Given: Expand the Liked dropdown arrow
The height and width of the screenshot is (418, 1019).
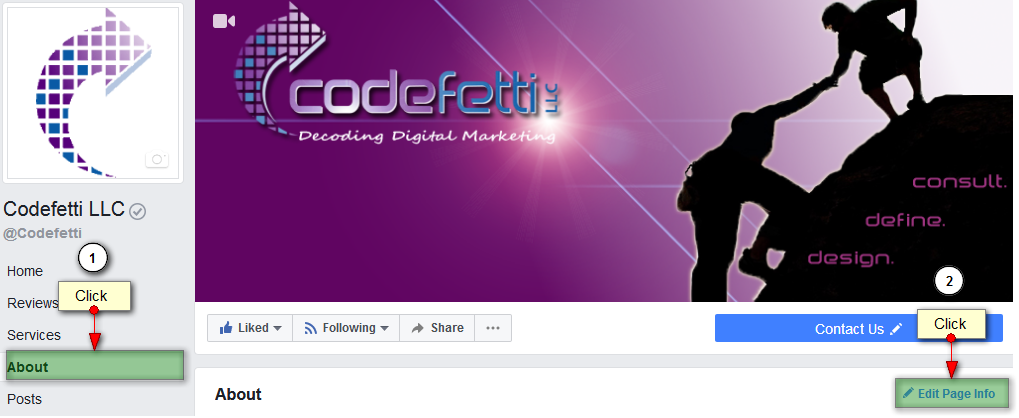Looking at the screenshot, I should point(277,328).
